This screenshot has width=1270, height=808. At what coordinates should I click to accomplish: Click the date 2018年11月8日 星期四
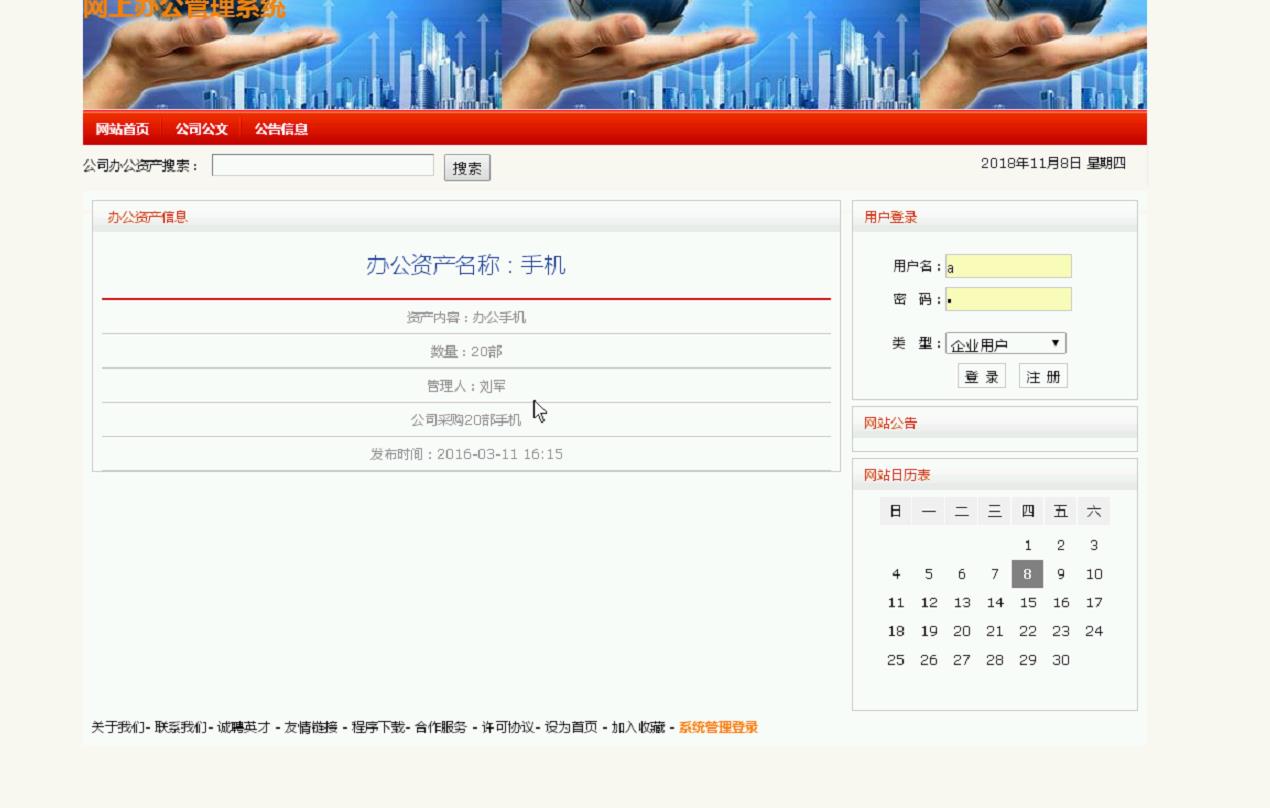click(1053, 163)
